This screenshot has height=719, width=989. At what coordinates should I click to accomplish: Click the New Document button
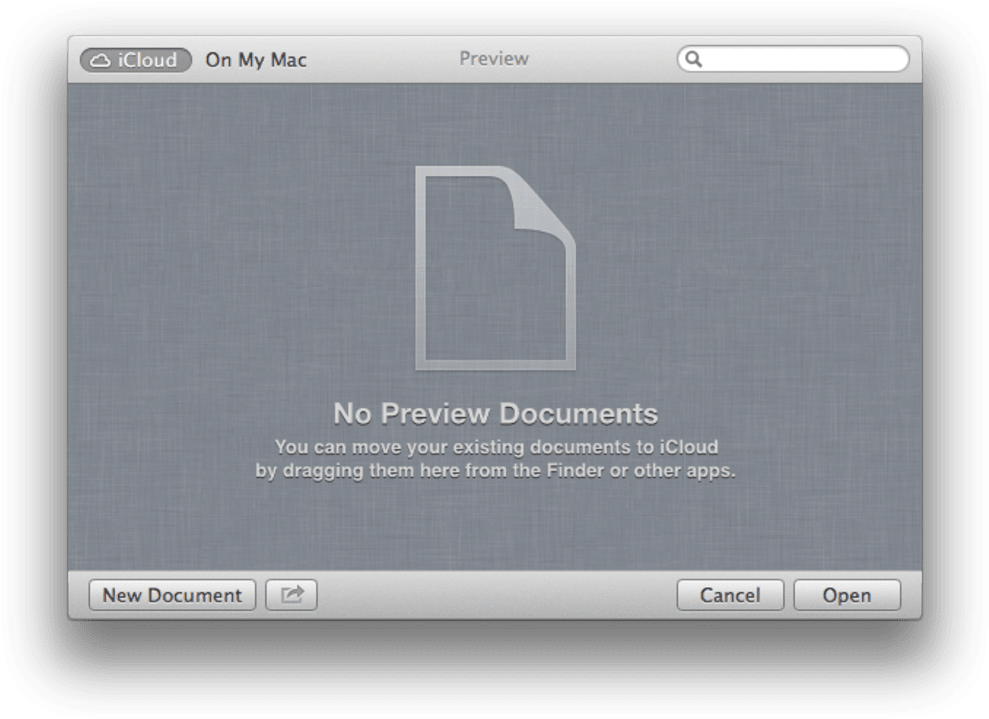point(172,595)
